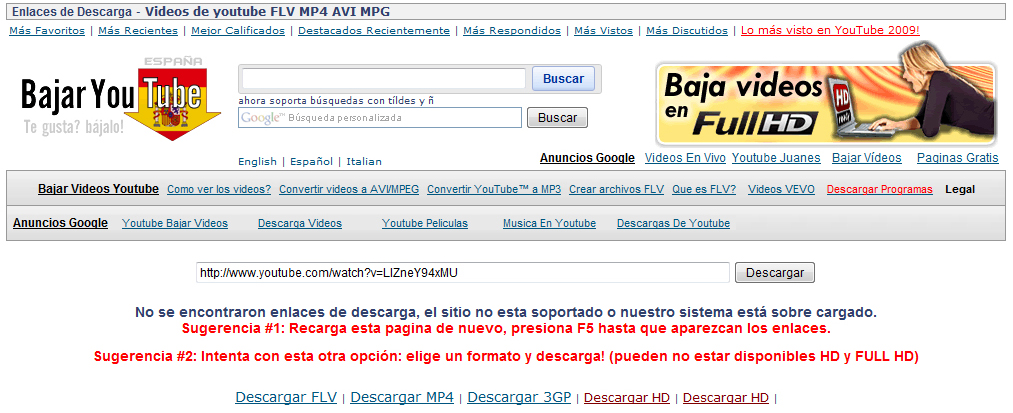Open the Videos VEVO link
1013x413 pixels.
coord(781,190)
